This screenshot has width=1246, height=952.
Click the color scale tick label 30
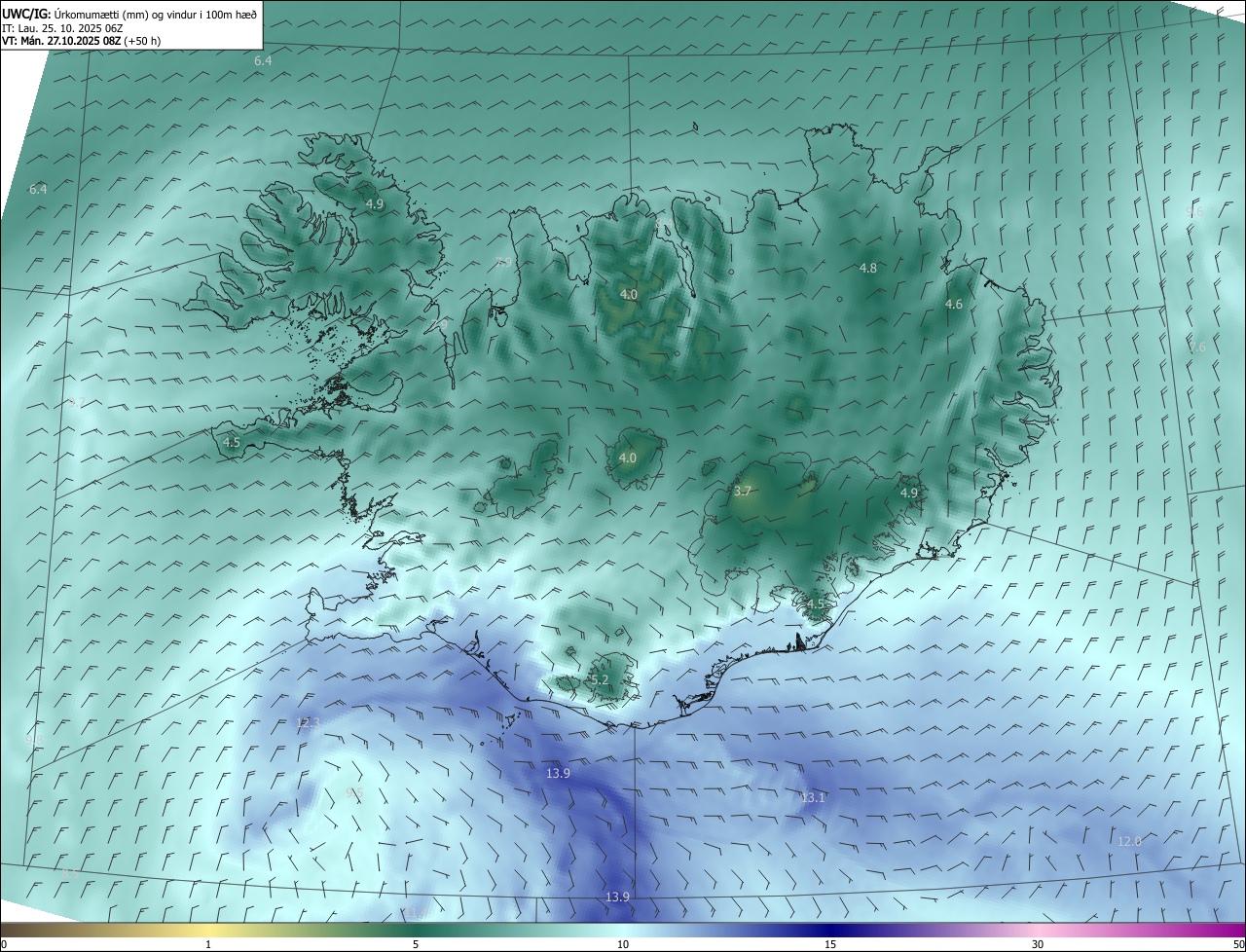[x=1038, y=944]
